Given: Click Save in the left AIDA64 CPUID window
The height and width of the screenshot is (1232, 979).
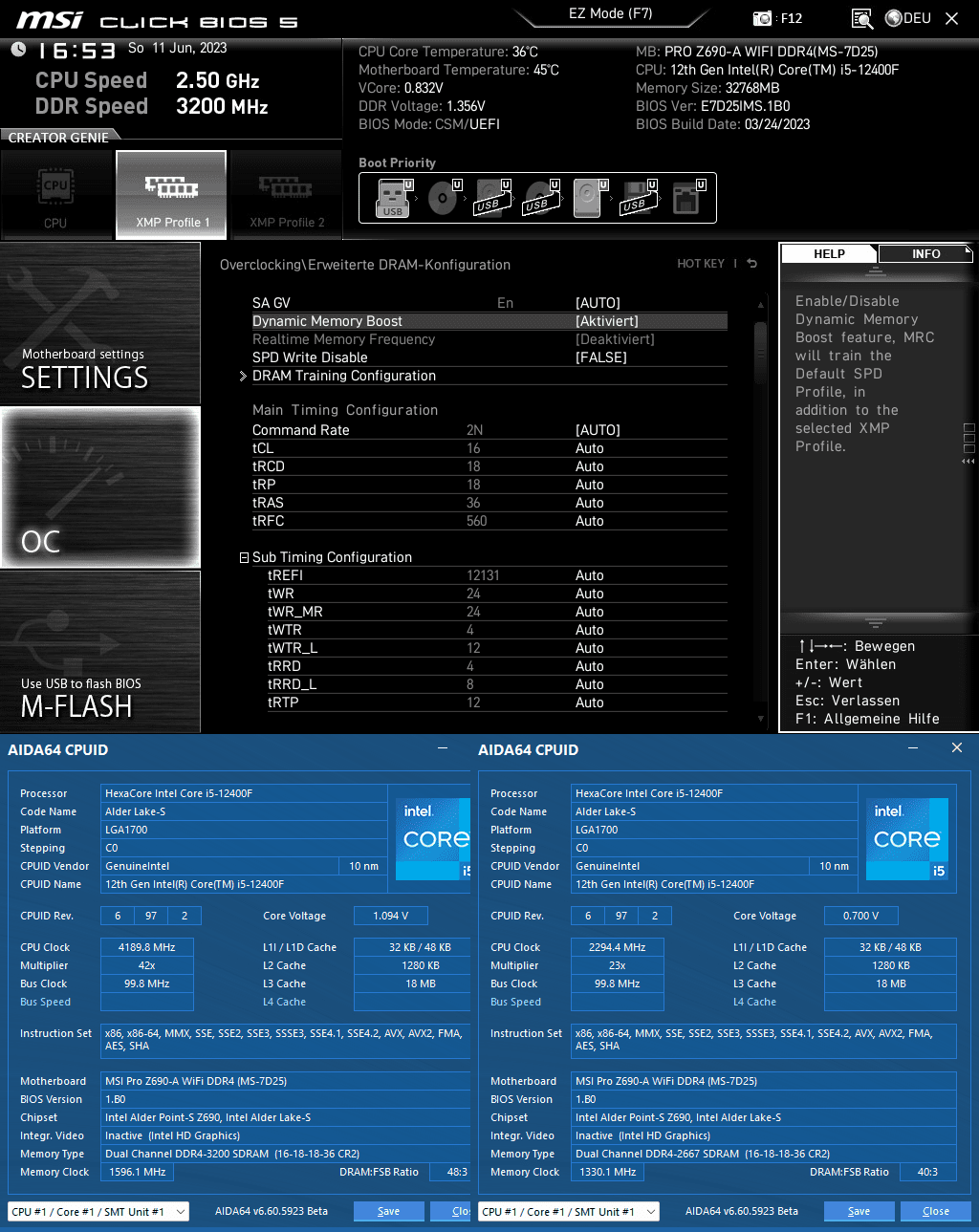Looking at the screenshot, I should coord(388,1211).
